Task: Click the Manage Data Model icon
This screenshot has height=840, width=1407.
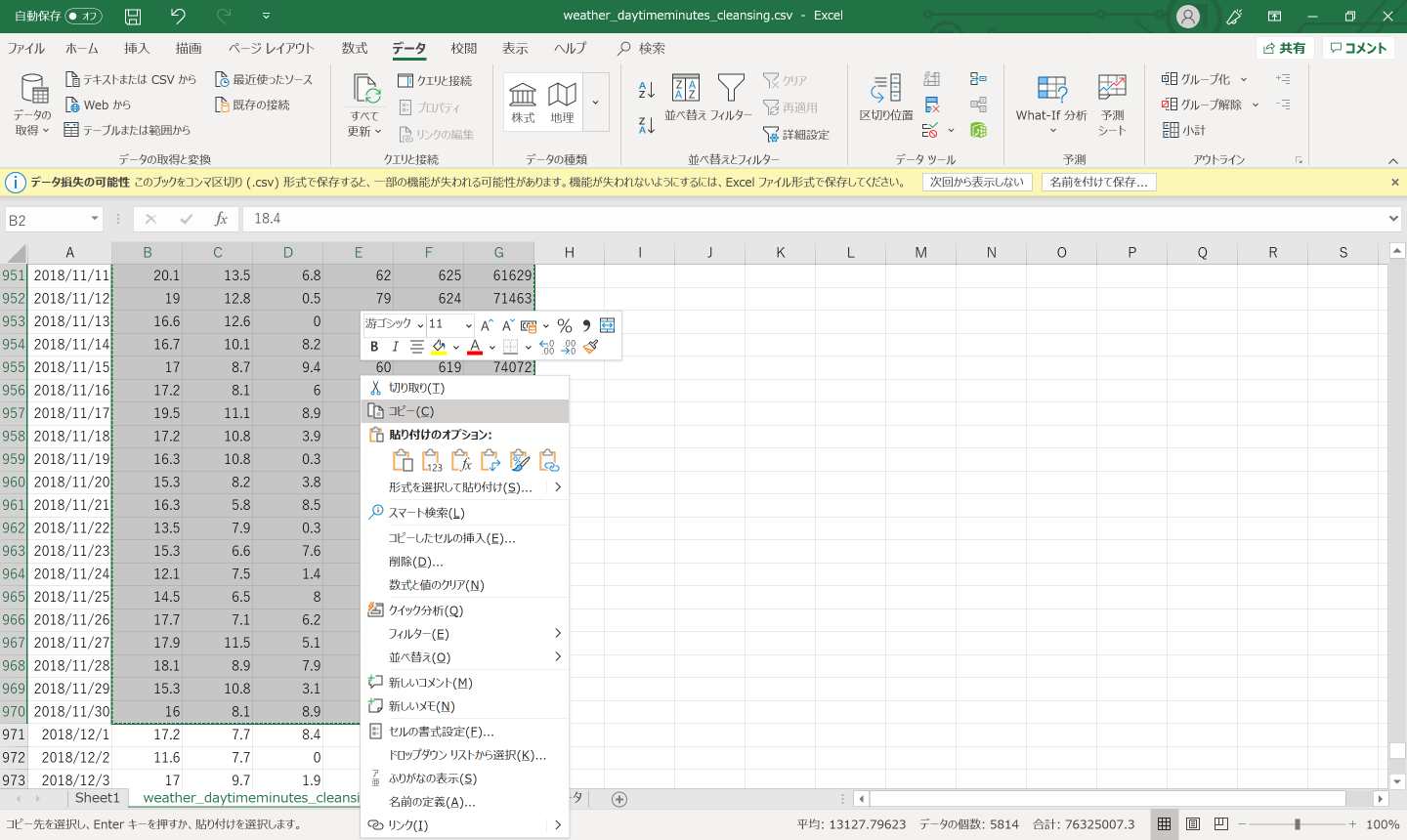Action: click(x=978, y=130)
